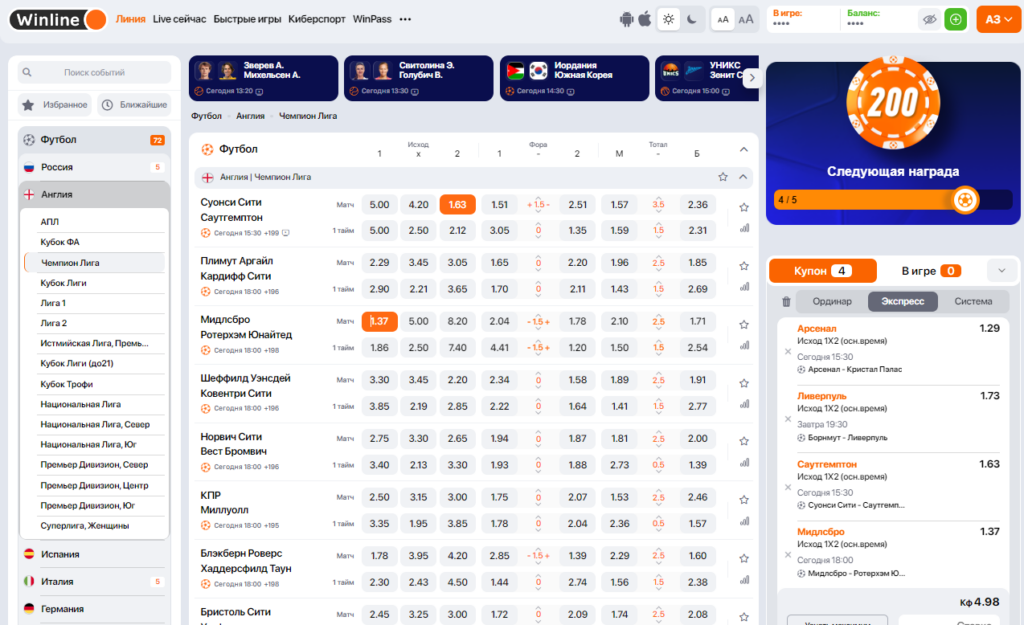Screen dimensions: 1024x625
Task: Select Ординар bet type
Action: [x=832, y=301]
